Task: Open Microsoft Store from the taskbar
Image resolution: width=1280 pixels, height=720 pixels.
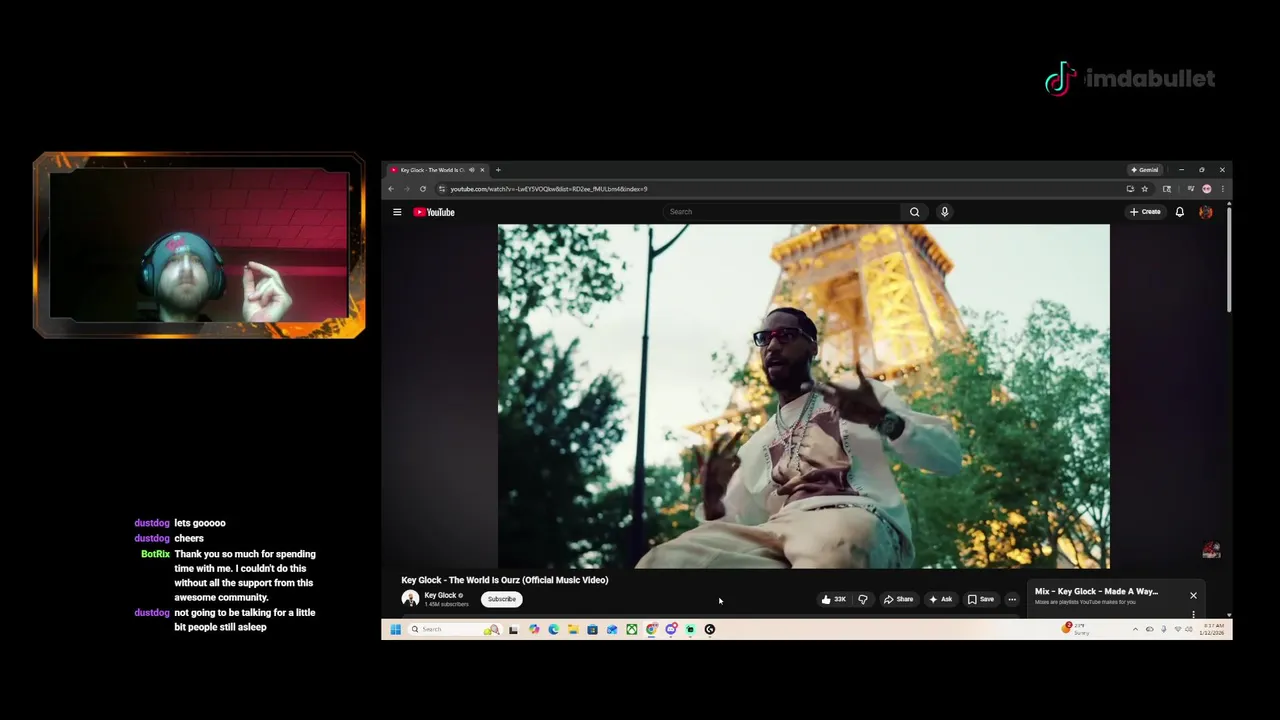Action: 592,629
